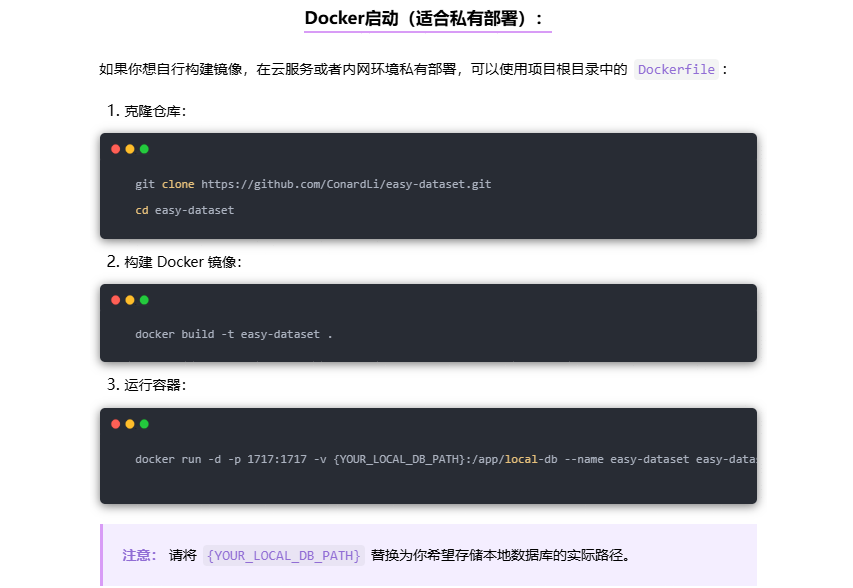Screen dimensions: 853x588
Task: Click the Dockerfile inline code in the intro
Action: tap(676, 70)
